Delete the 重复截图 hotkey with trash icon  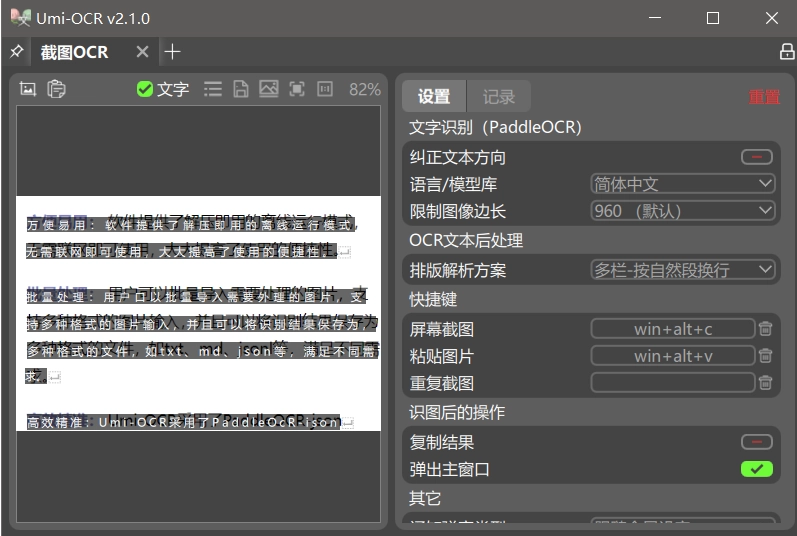pos(765,383)
